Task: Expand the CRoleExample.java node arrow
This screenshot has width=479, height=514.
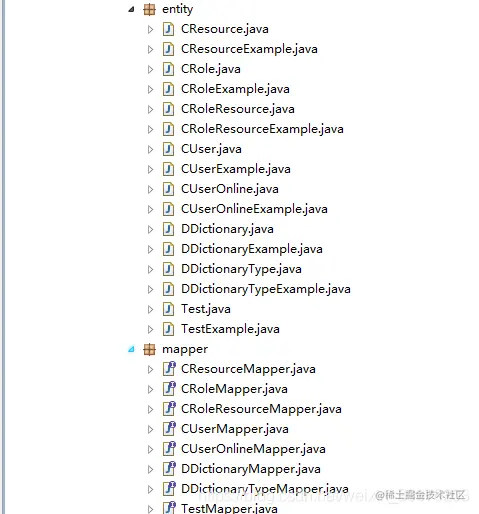Action: [x=150, y=90]
